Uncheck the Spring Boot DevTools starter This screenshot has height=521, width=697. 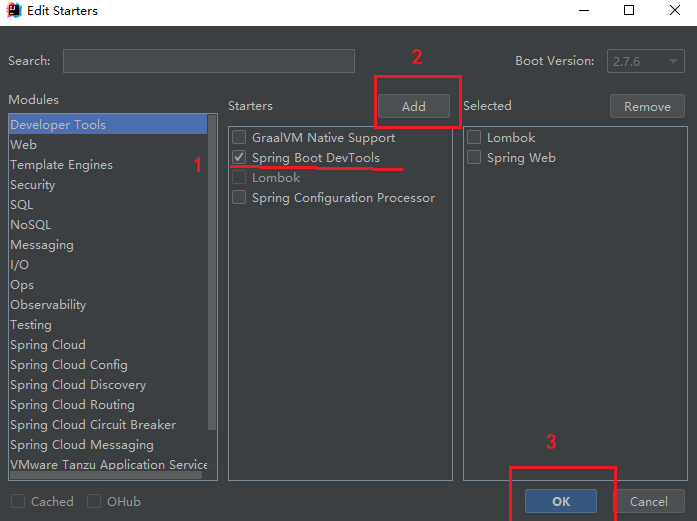[x=239, y=157]
